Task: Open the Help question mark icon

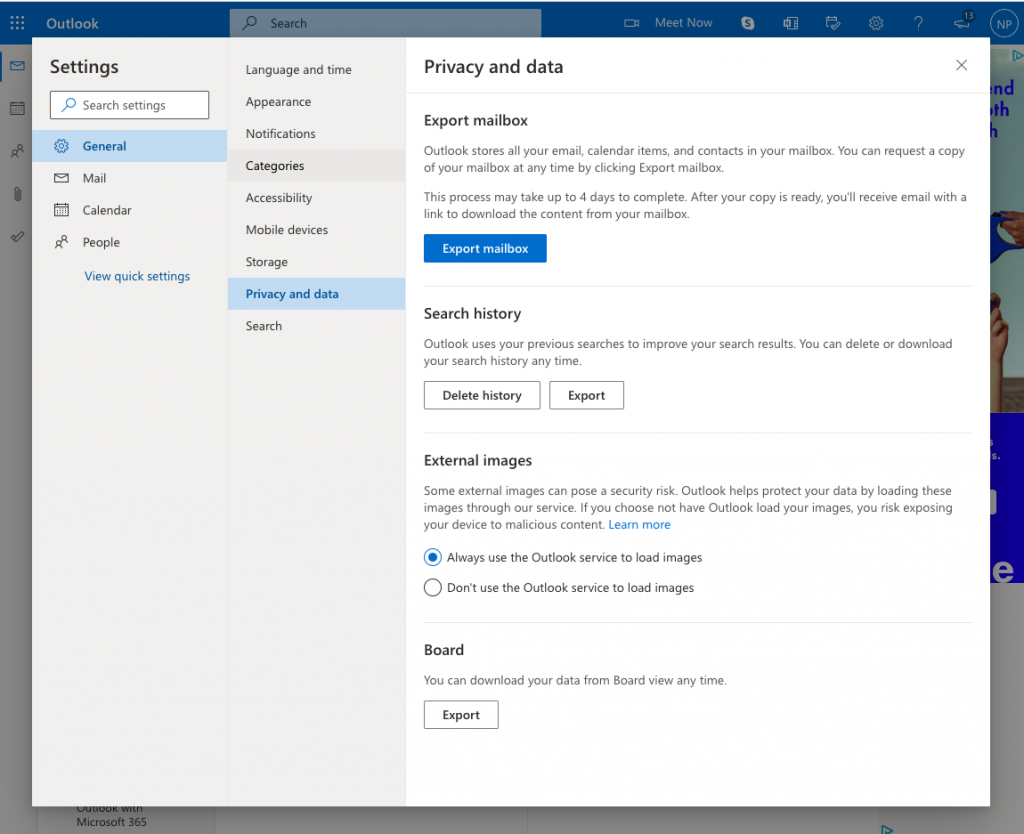Action: (918, 23)
